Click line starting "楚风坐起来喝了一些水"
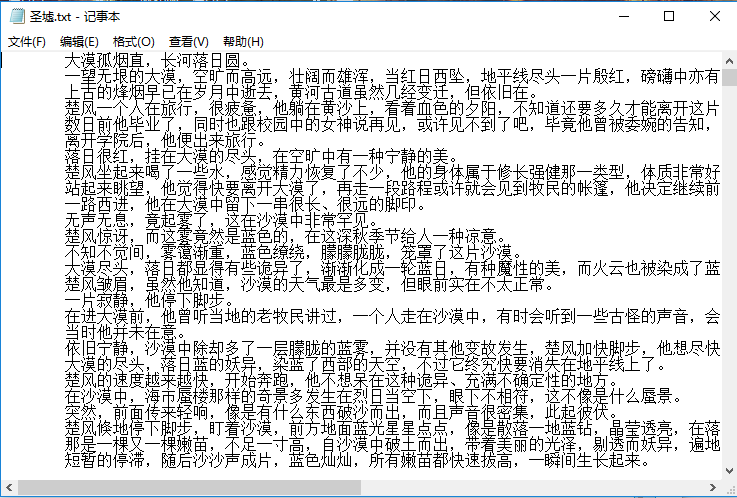 [x=392, y=172]
